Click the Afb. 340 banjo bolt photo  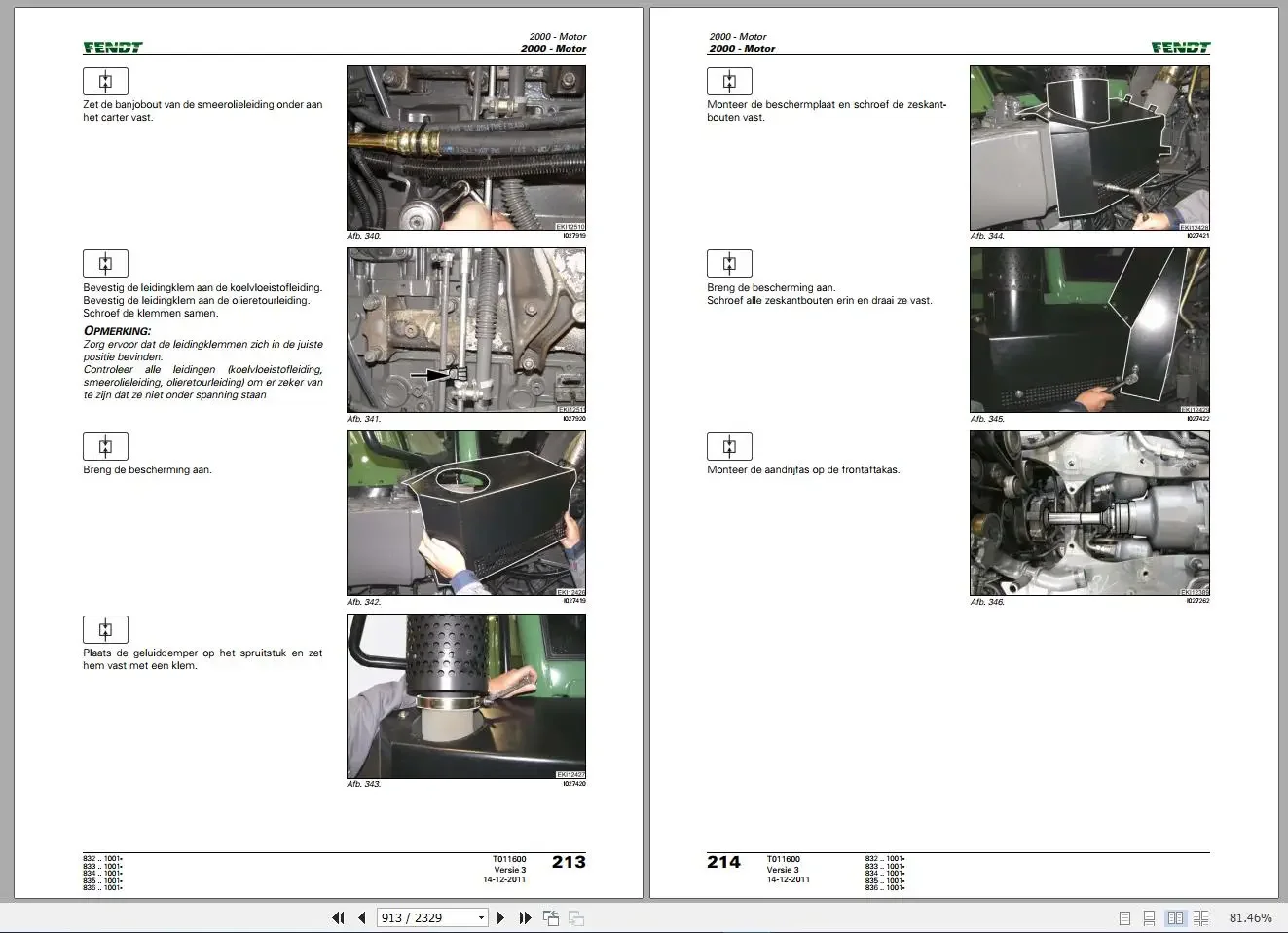tap(466, 148)
